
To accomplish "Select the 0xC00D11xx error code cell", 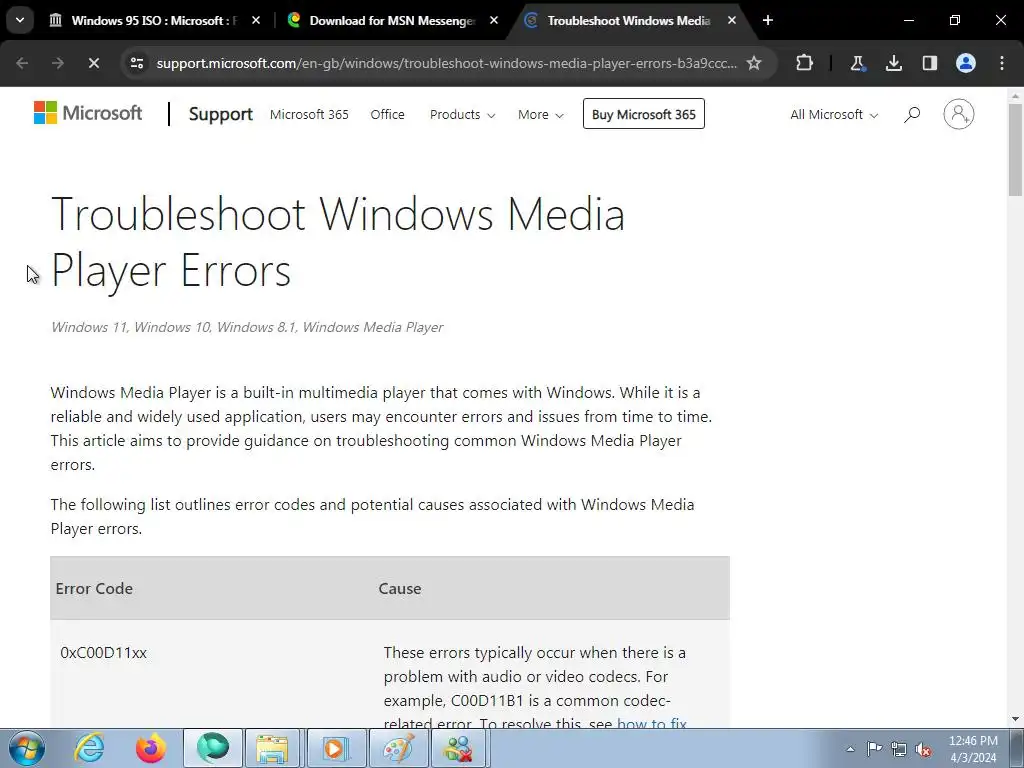I will pos(103,652).
